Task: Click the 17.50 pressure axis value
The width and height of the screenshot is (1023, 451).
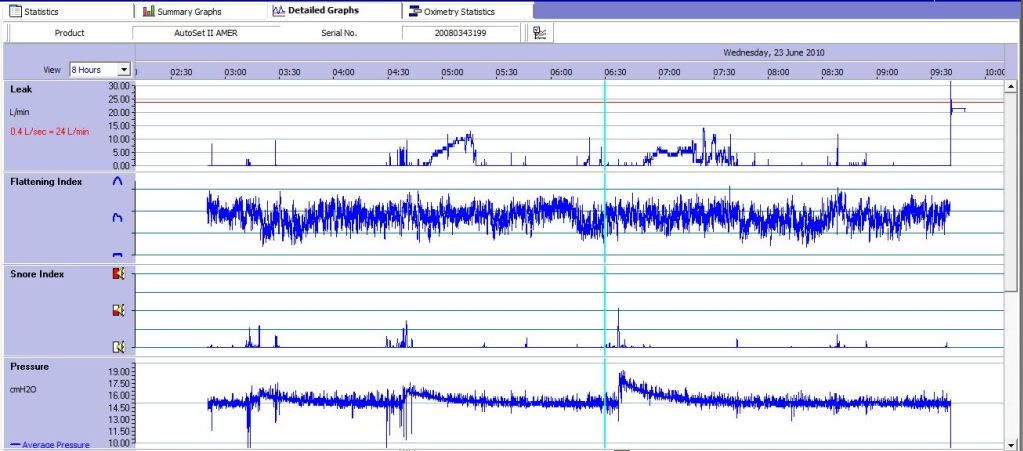Action: point(121,384)
